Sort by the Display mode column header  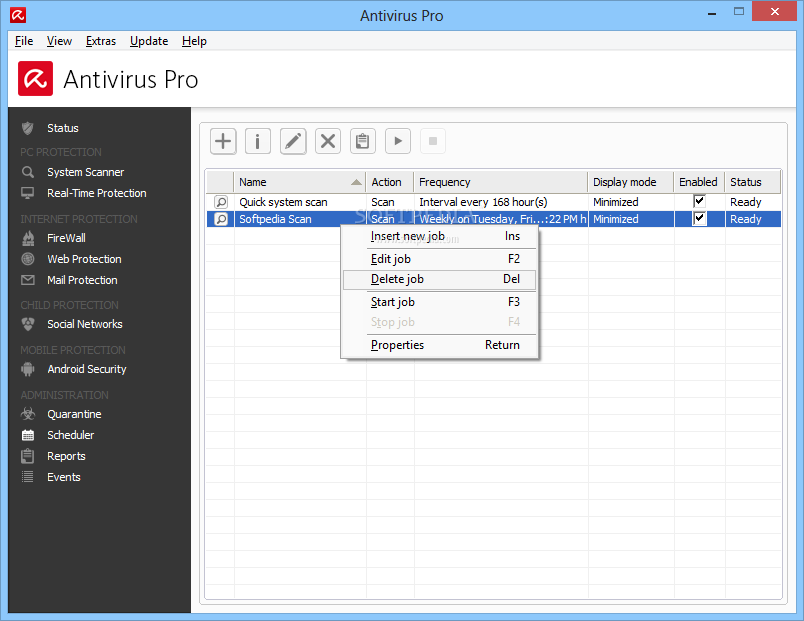pos(631,182)
